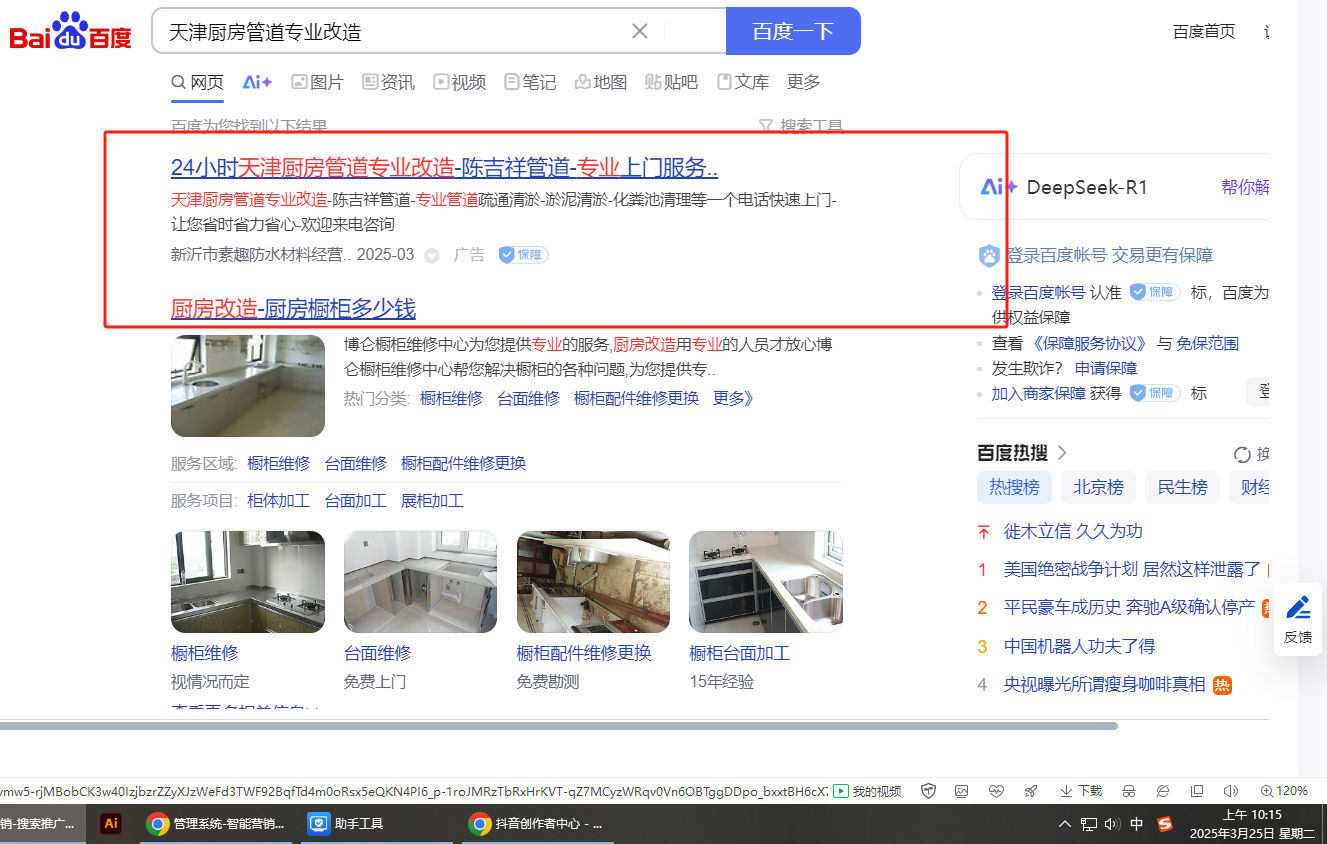Click the horizontal page scrollbar

(x=558, y=726)
